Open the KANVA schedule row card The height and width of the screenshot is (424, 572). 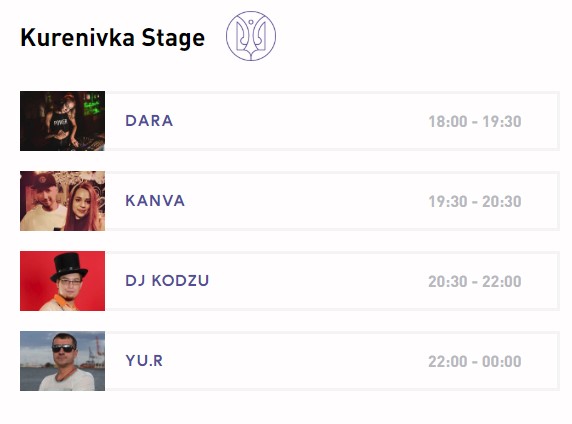[x=290, y=201]
